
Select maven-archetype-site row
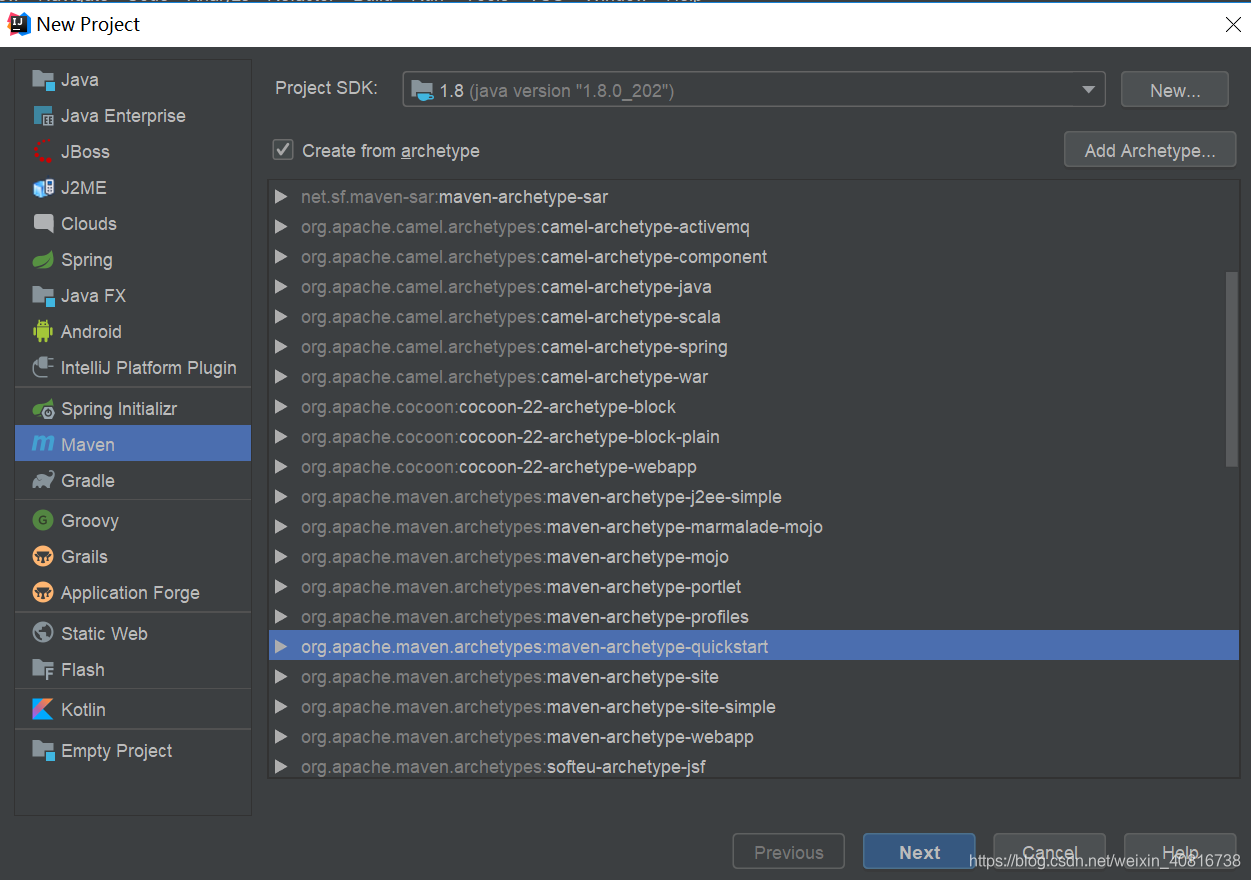coord(754,677)
